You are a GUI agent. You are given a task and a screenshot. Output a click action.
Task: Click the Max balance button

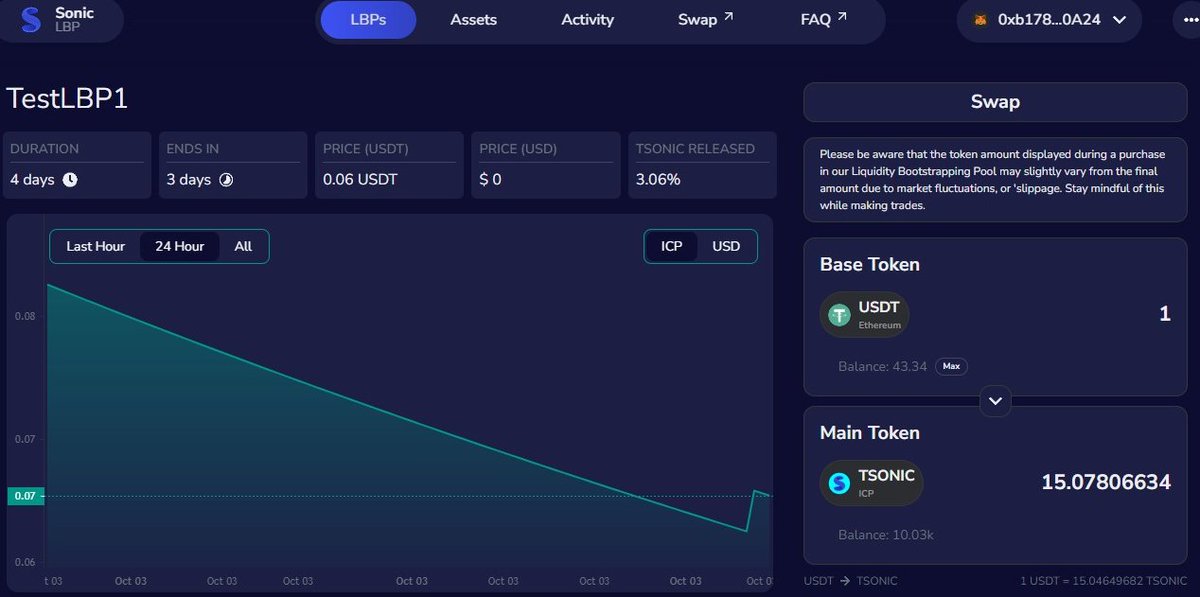tap(951, 366)
